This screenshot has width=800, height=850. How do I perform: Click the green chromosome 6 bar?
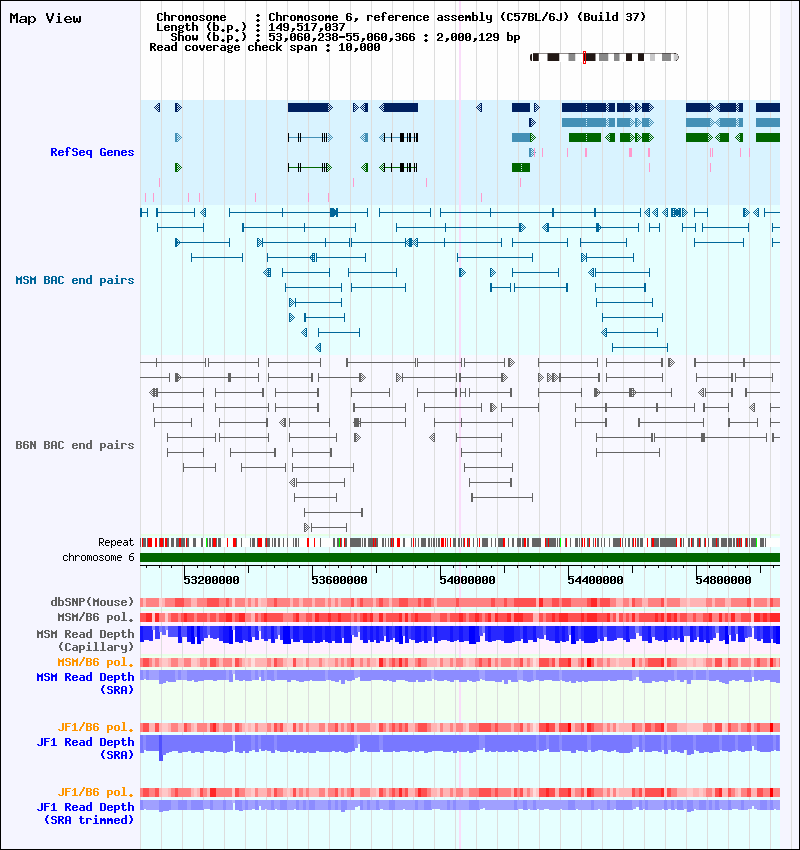tap(460, 558)
